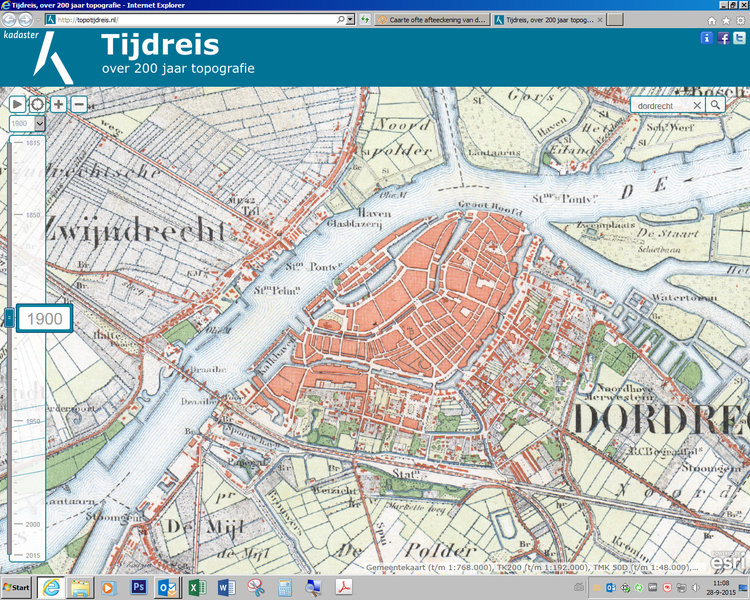
Task: Go forward in Internet Explorer
Action: pyautogui.click(x=25, y=20)
